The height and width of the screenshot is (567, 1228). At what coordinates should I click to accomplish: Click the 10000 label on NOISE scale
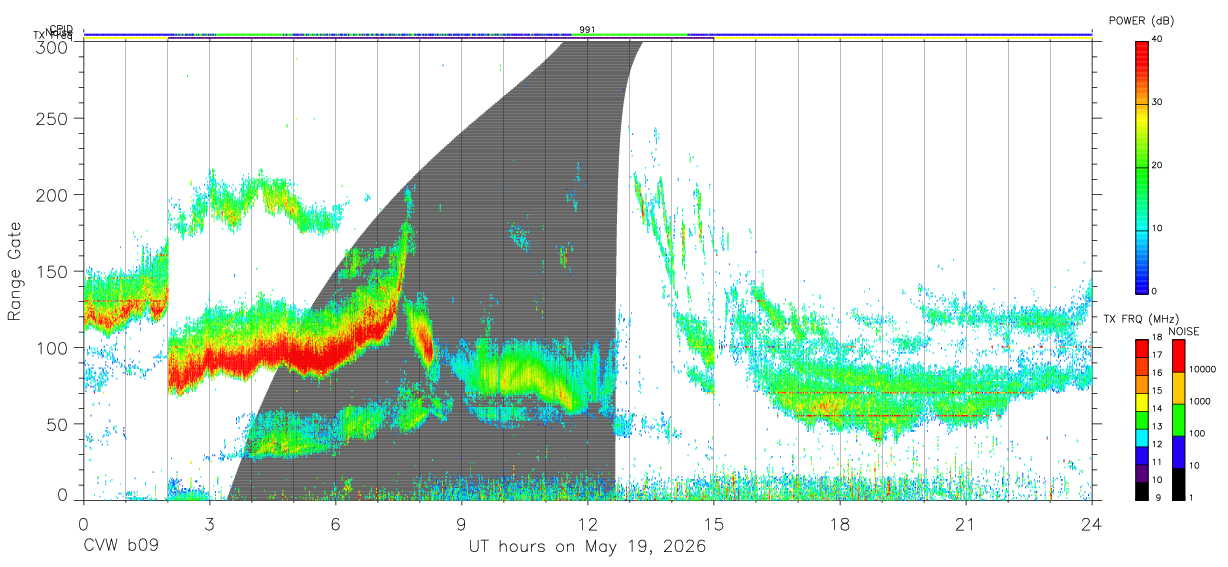(x=1201, y=370)
